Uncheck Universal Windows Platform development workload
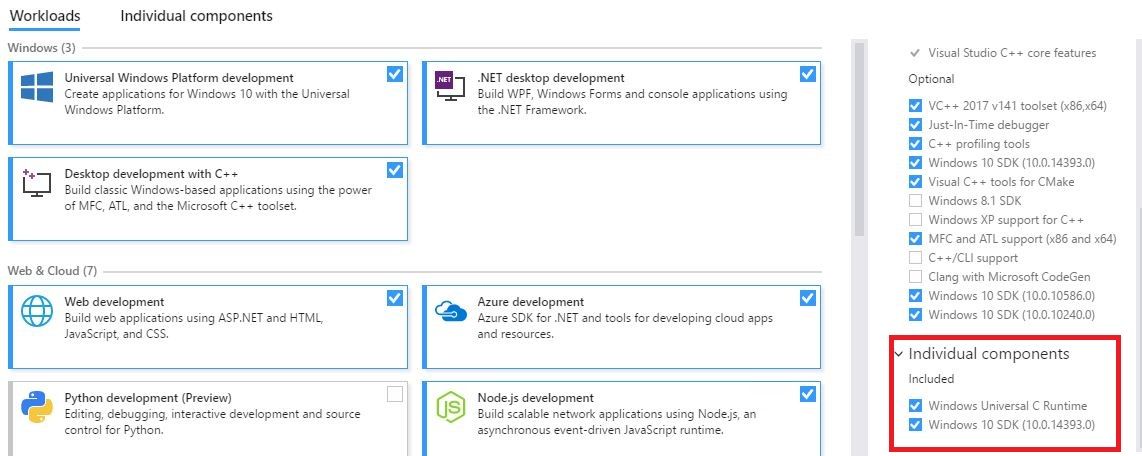This screenshot has height=456, width=1142. [x=395, y=74]
